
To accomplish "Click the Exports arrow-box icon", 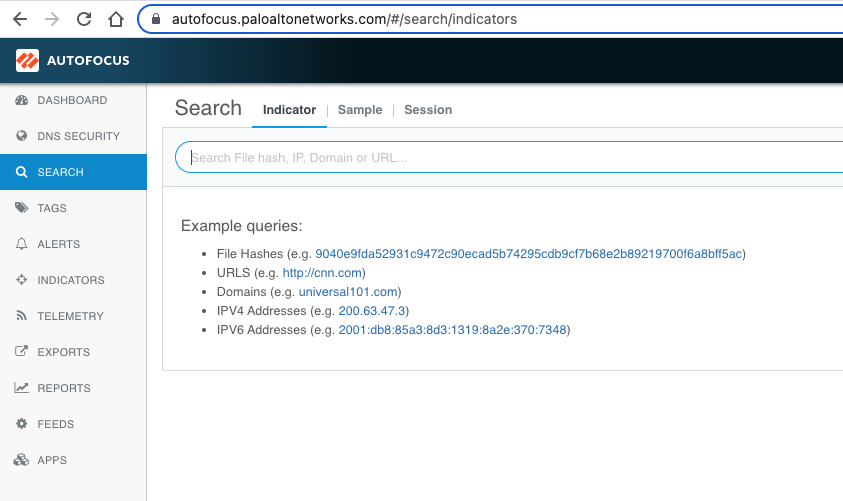I will click(x=22, y=352).
